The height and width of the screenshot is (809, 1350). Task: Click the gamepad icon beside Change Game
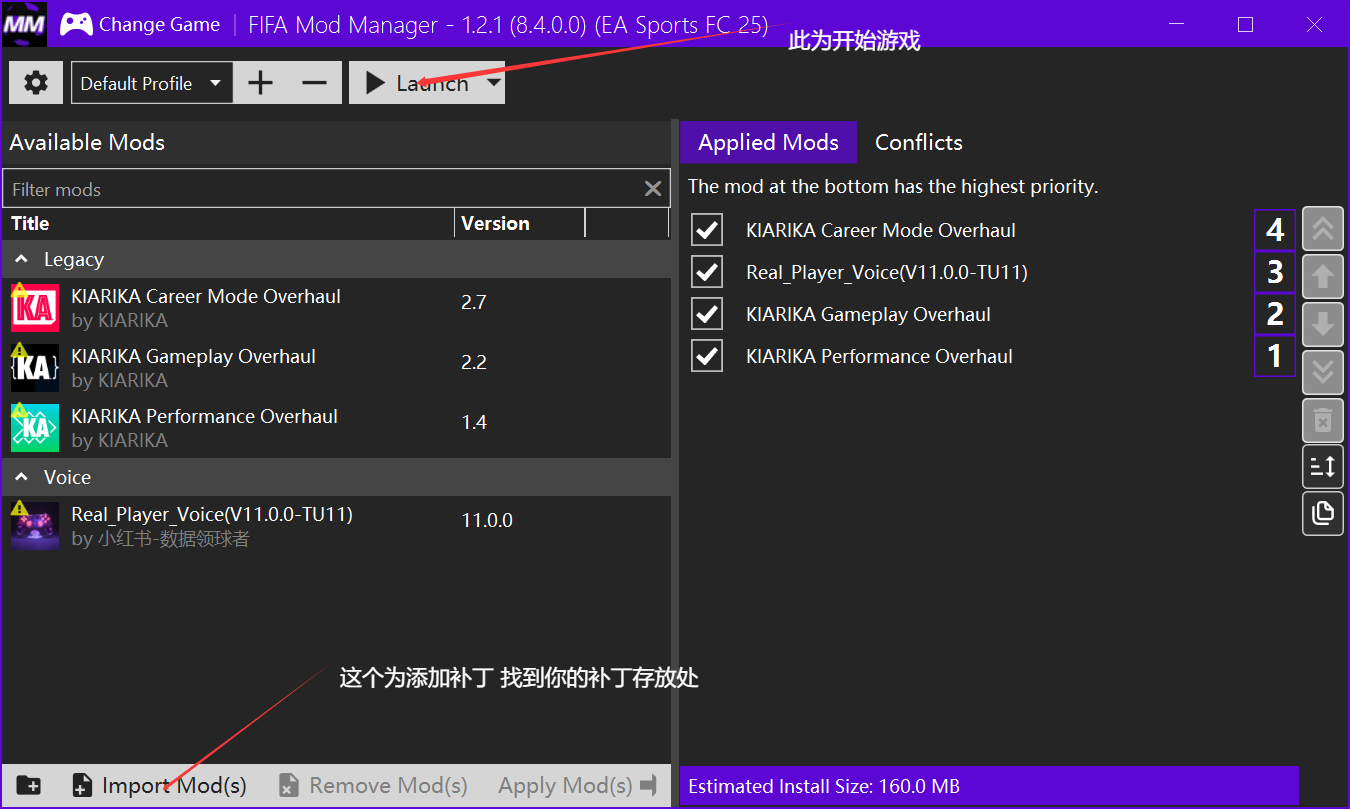coord(76,25)
